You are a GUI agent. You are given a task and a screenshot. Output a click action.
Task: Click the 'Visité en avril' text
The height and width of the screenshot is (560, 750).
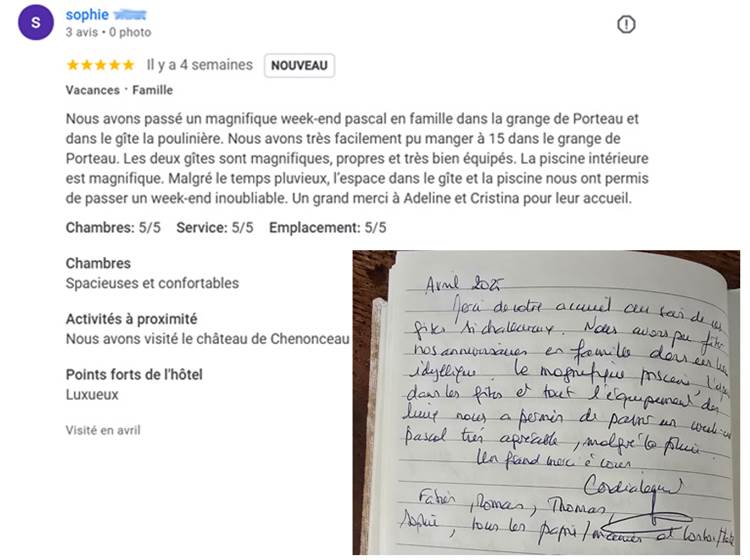(103, 430)
